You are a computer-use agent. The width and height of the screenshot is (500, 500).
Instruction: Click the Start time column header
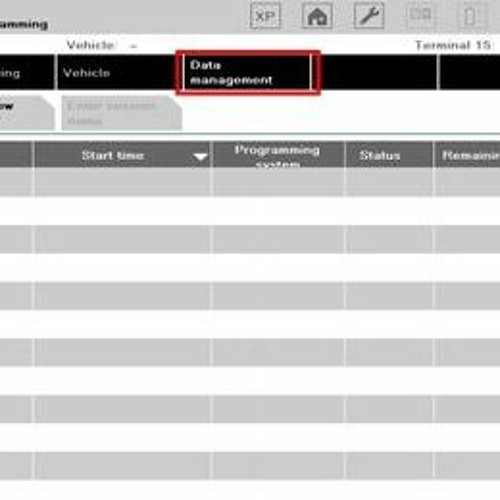pos(122,154)
